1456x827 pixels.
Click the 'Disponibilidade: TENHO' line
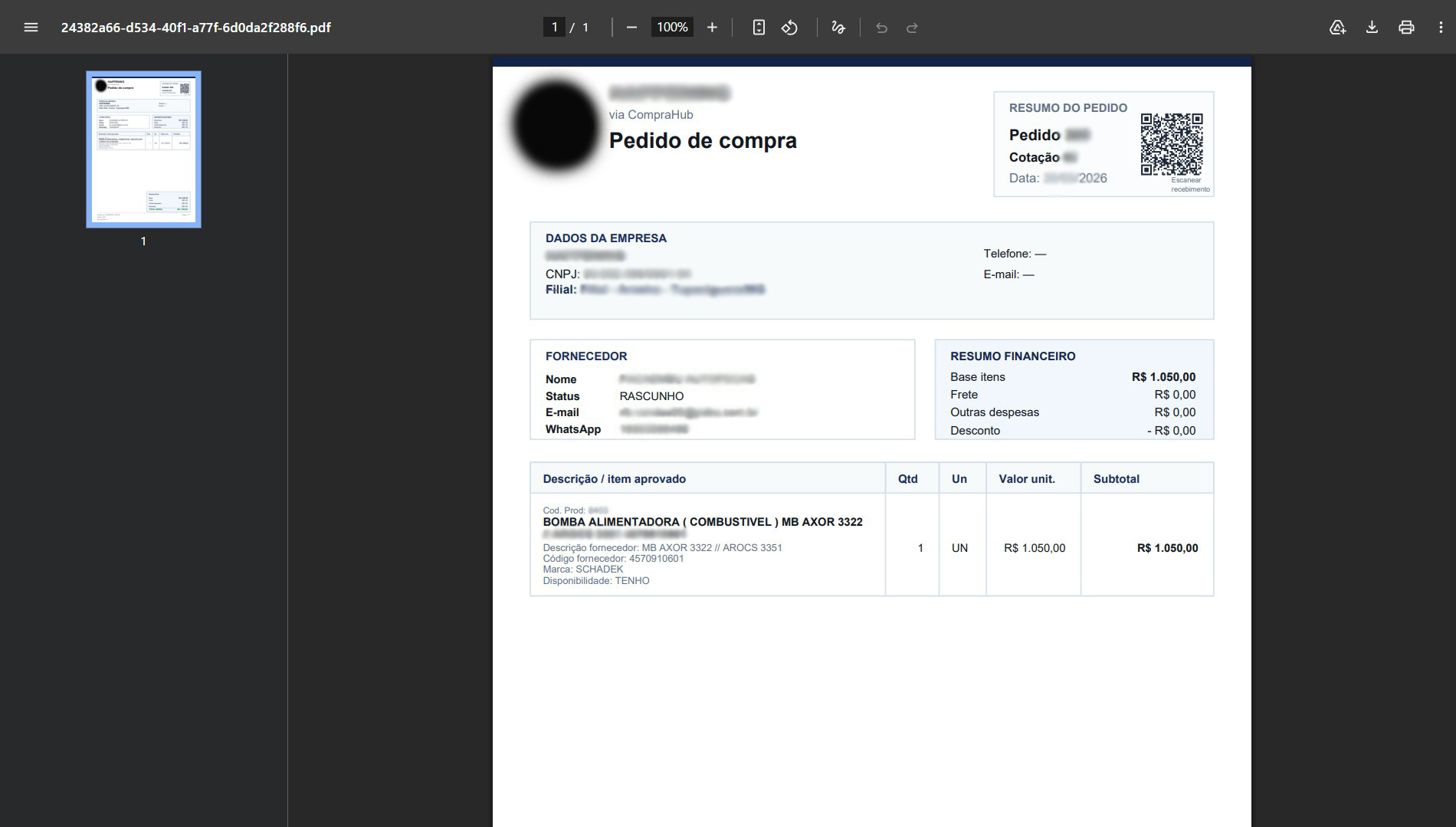(x=595, y=581)
